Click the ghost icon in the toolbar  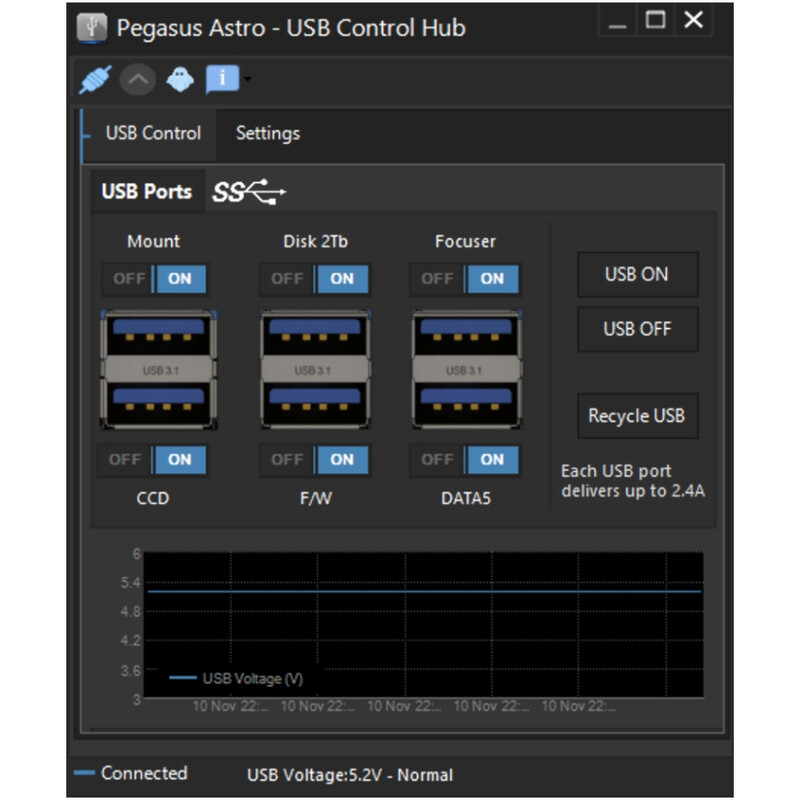180,79
